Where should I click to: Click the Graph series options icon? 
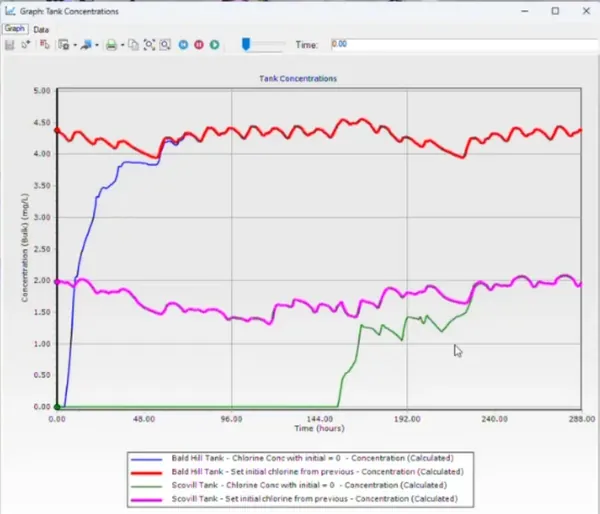click(45, 45)
